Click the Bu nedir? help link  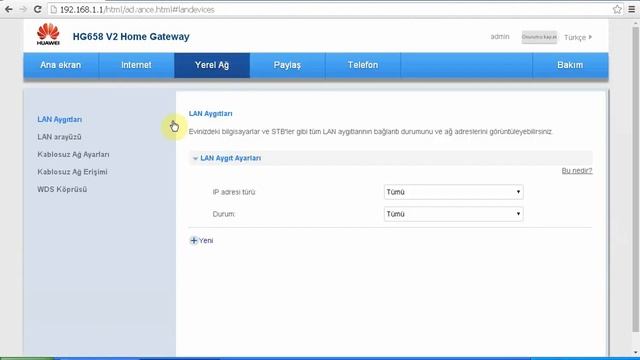577,171
